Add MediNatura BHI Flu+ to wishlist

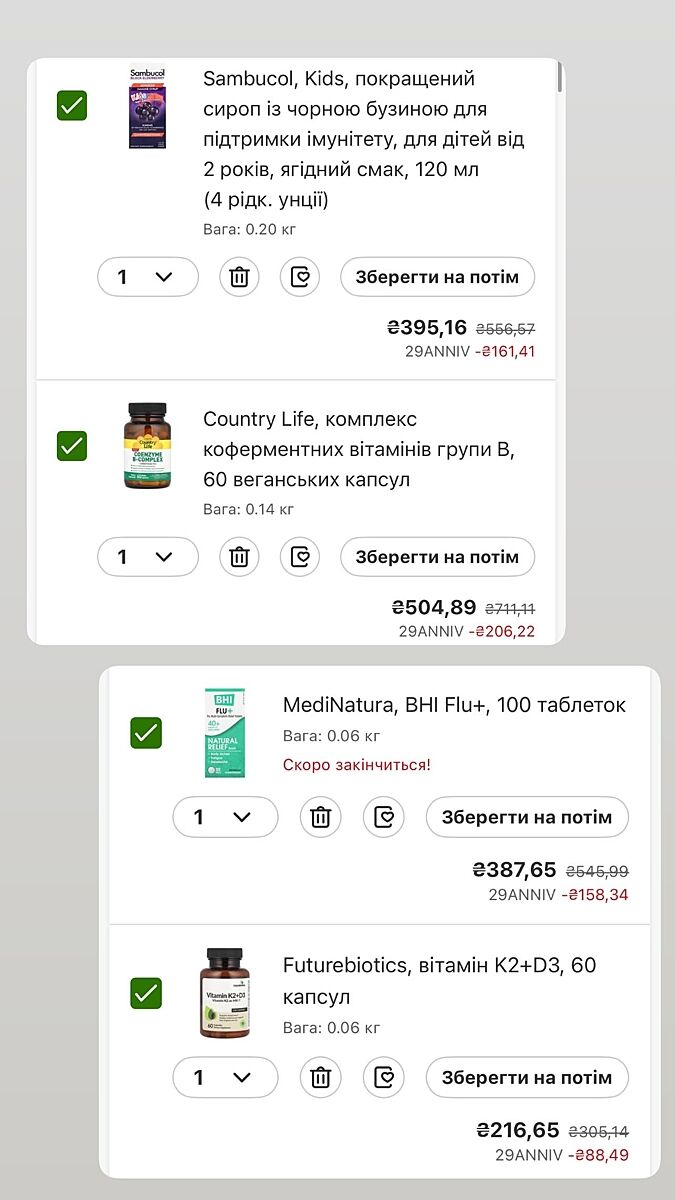click(x=383, y=817)
